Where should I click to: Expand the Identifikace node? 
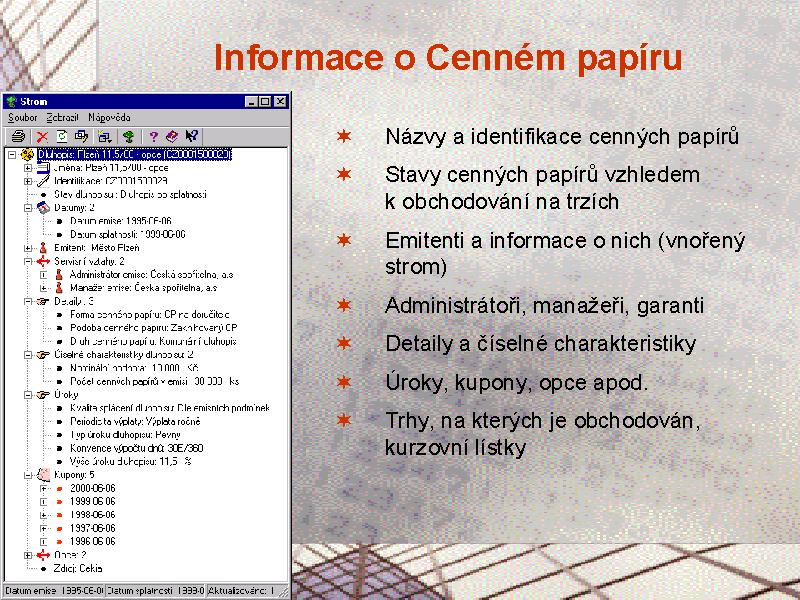[28, 181]
